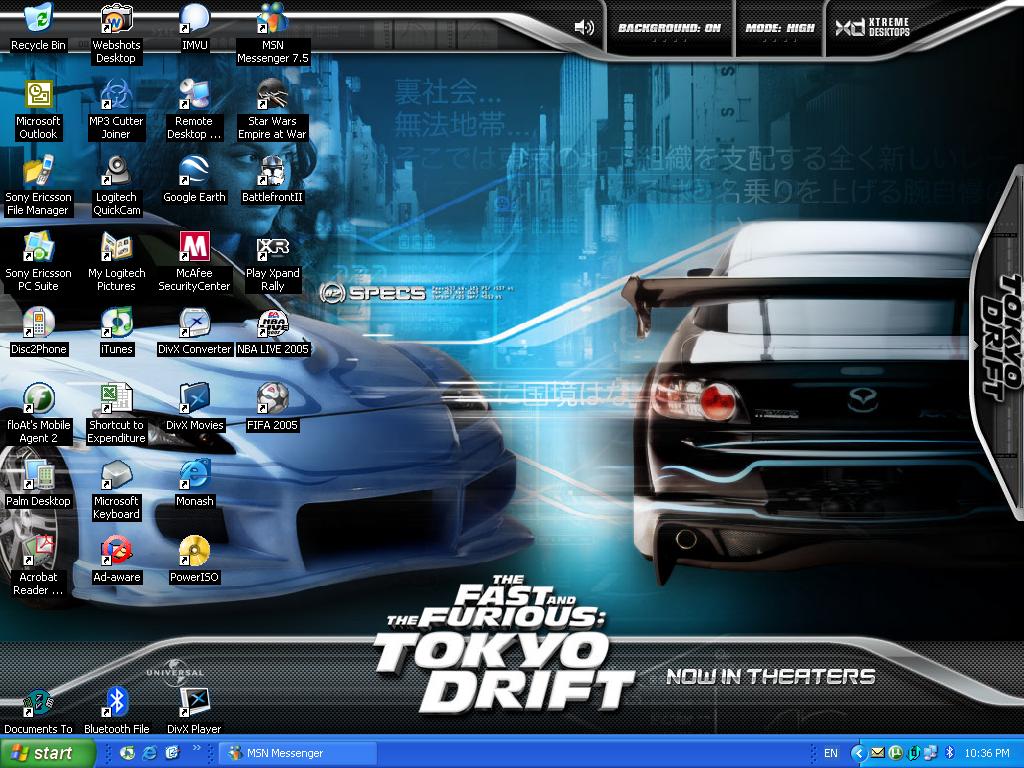Screen dimensions: 1024x768
Task: Select McAfee SecurityCenter desktop icon
Action: pyautogui.click(x=195, y=261)
